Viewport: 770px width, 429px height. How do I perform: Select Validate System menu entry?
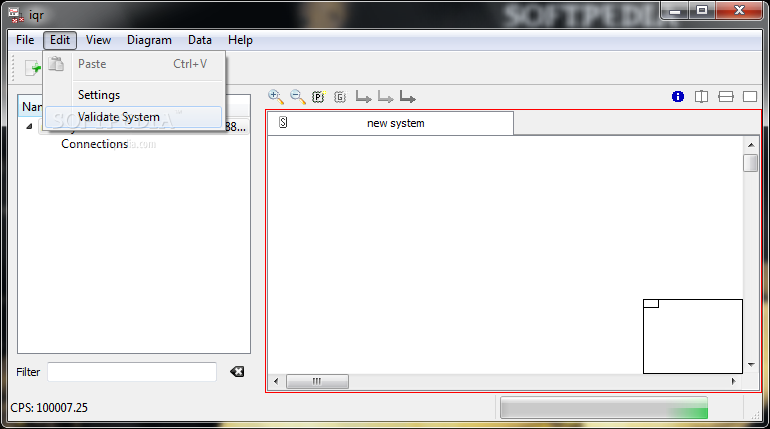134,117
